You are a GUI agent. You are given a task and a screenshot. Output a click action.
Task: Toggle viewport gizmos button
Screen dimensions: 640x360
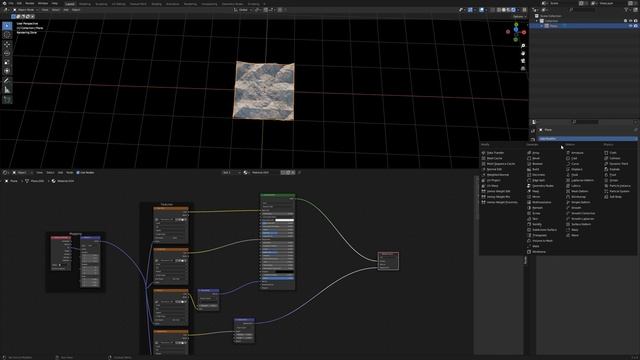(x=470, y=10)
